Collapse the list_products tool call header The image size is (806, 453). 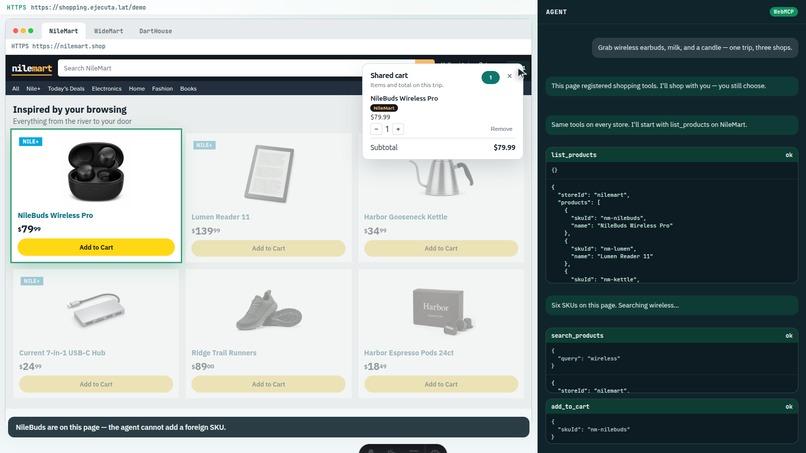pos(671,155)
